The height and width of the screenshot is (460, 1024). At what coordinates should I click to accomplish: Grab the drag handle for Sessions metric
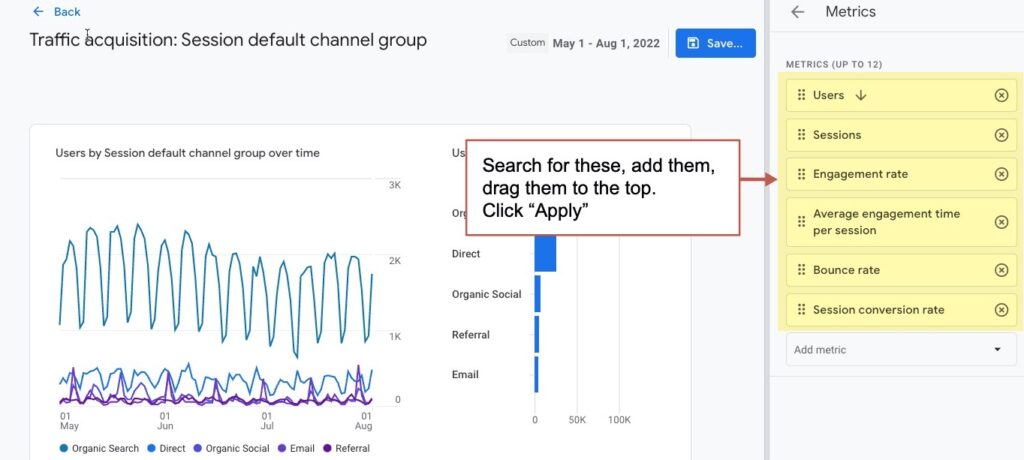coord(801,135)
